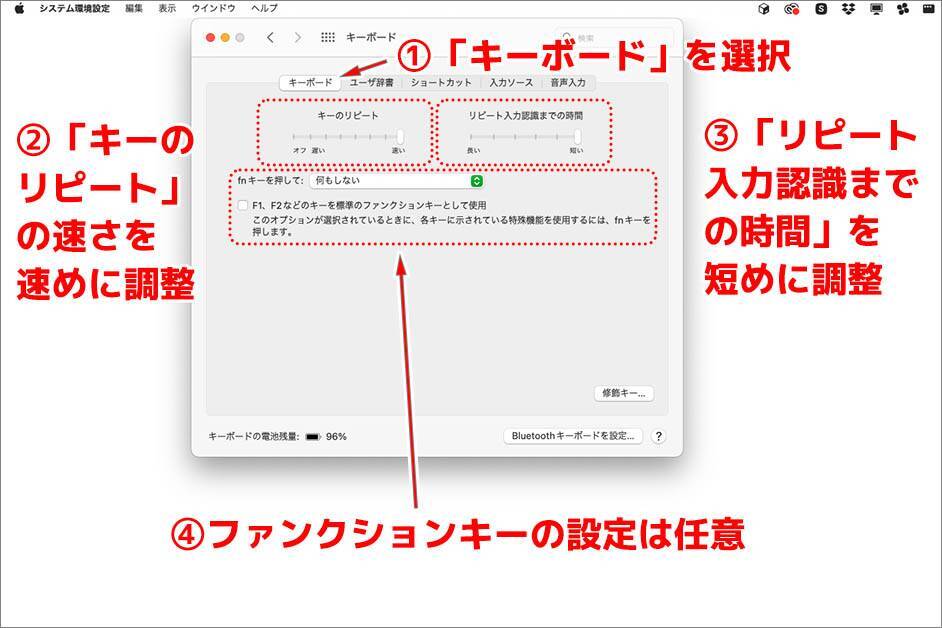Open the Apple menu
The height and width of the screenshot is (628, 942).
tap(19, 8)
